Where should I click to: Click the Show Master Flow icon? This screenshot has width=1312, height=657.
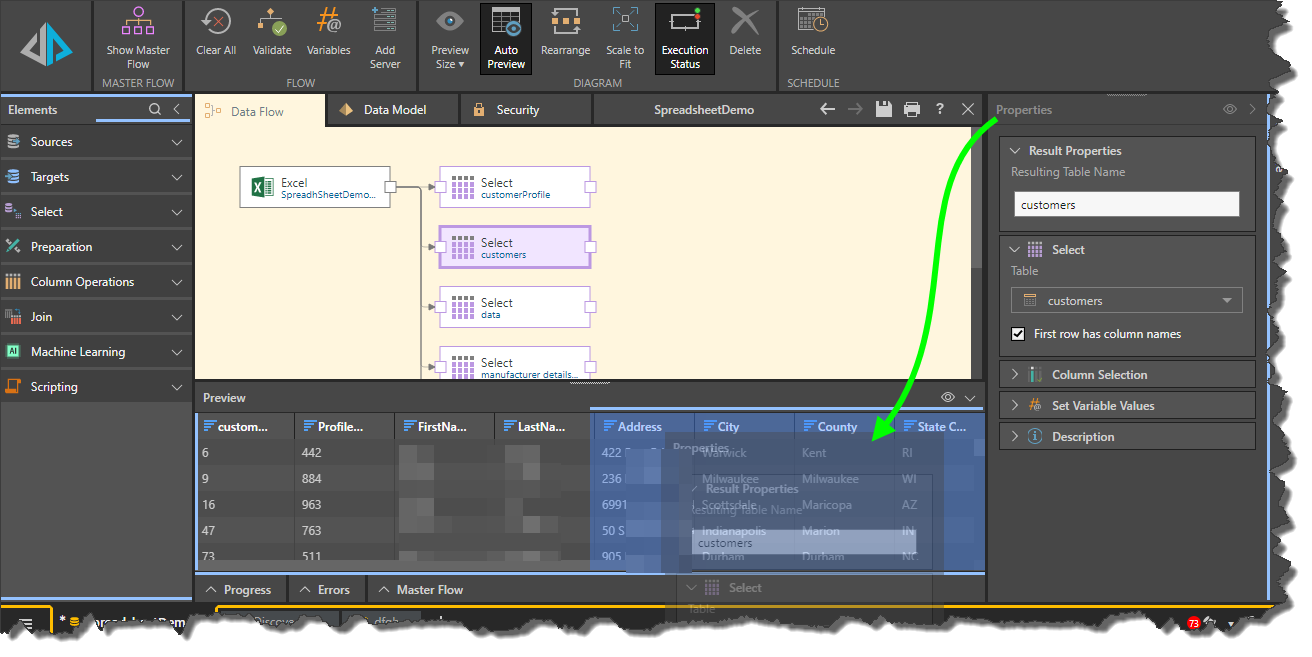tap(138, 23)
